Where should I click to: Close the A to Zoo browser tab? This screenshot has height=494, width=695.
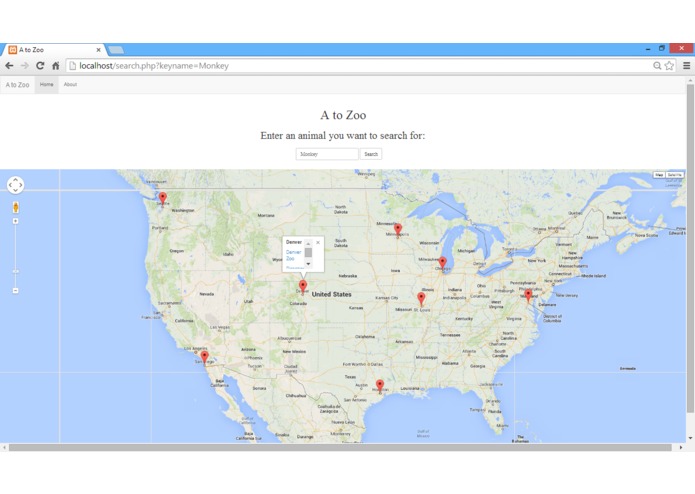[98, 50]
